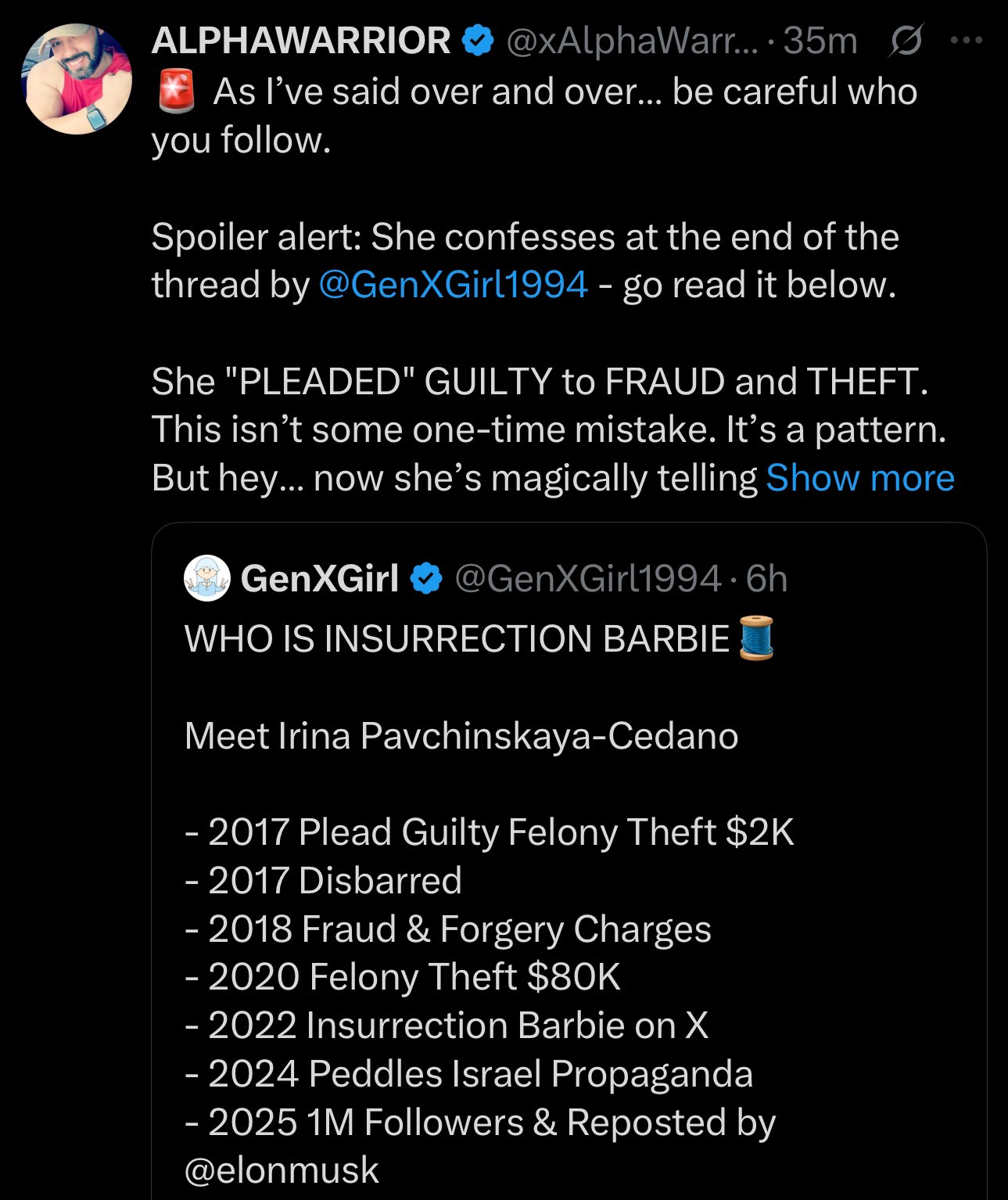Tap the Grok slashed-circle icon
1008x1200 pixels.
click(x=905, y=41)
